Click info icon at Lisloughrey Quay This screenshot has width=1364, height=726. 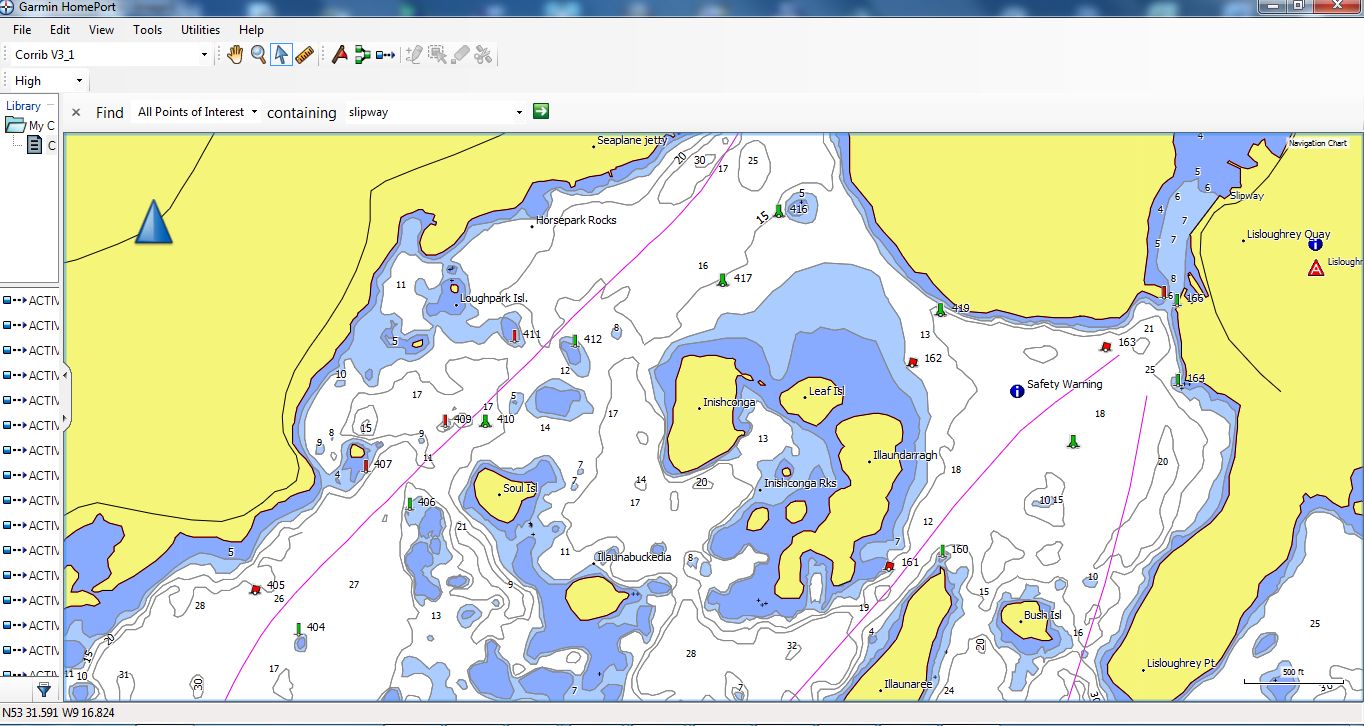(x=1316, y=244)
